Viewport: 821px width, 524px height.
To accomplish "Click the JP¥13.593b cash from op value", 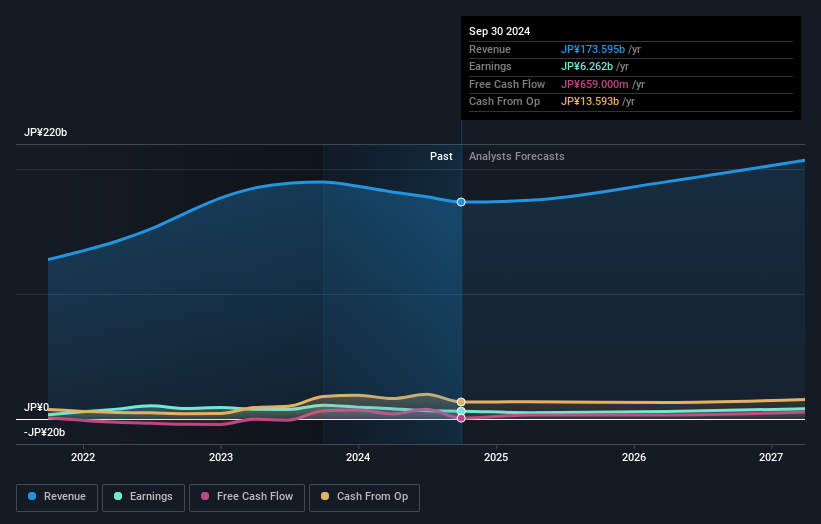I will point(590,102).
